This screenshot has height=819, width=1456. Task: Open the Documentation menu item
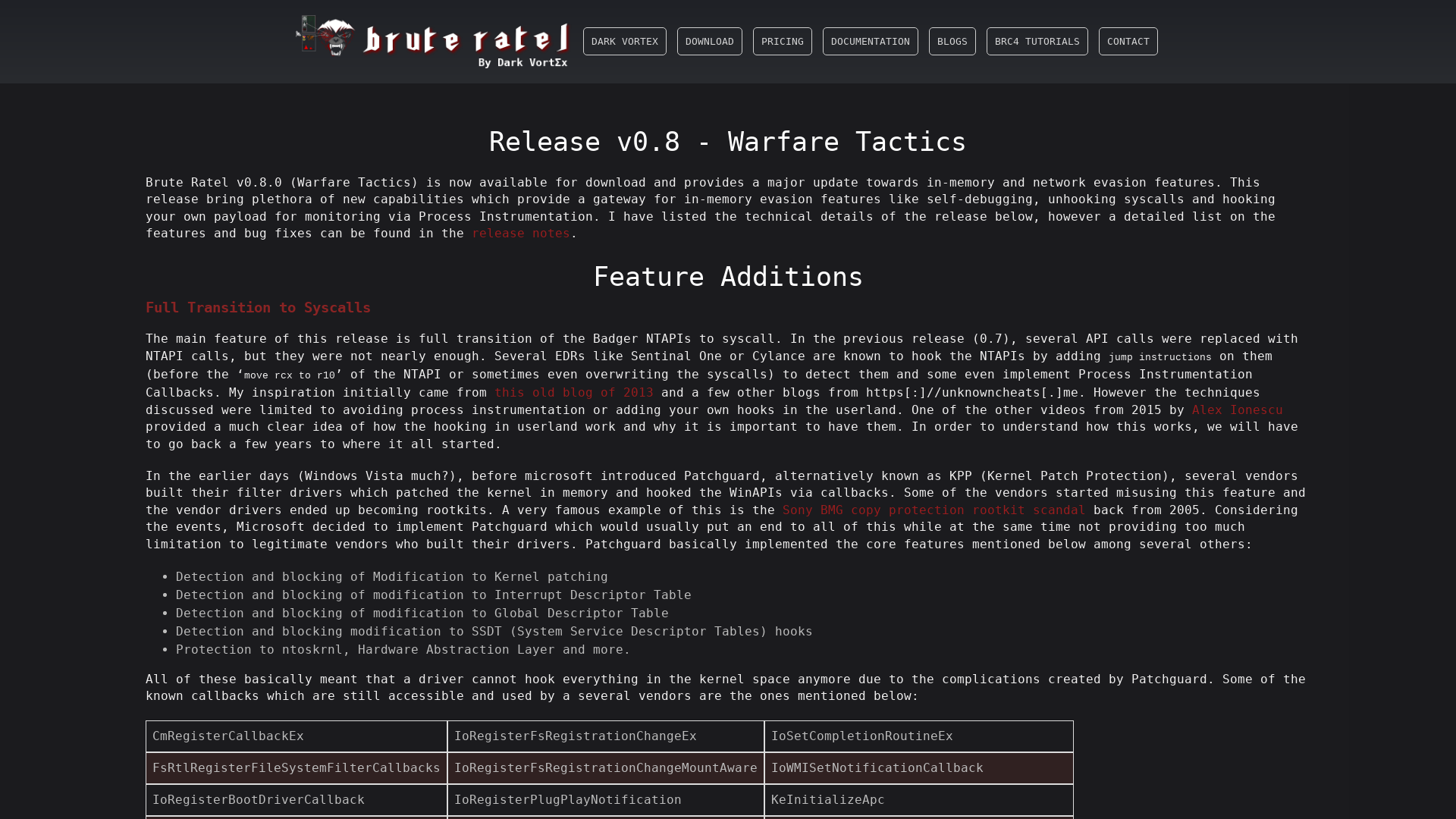click(870, 42)
